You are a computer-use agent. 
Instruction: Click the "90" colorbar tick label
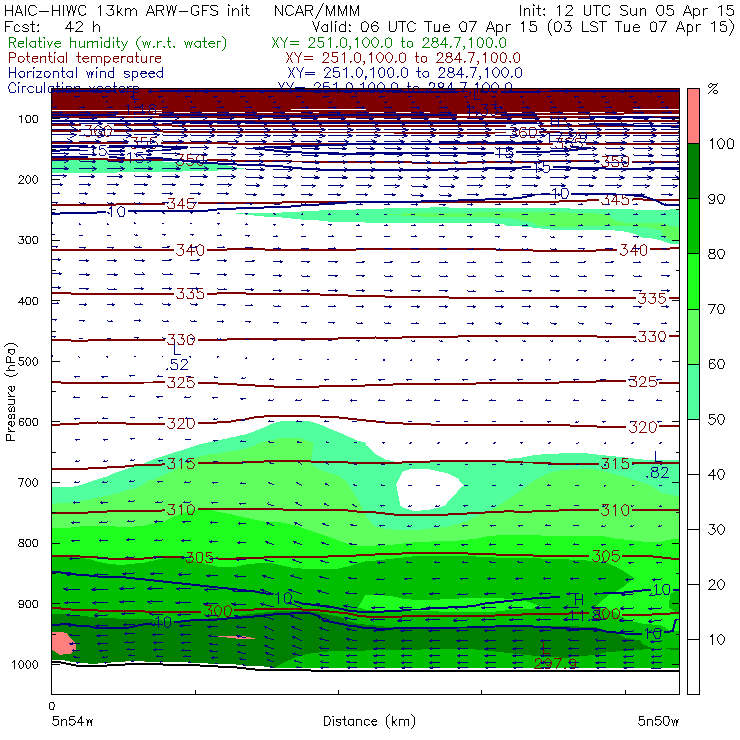(716, 199)
